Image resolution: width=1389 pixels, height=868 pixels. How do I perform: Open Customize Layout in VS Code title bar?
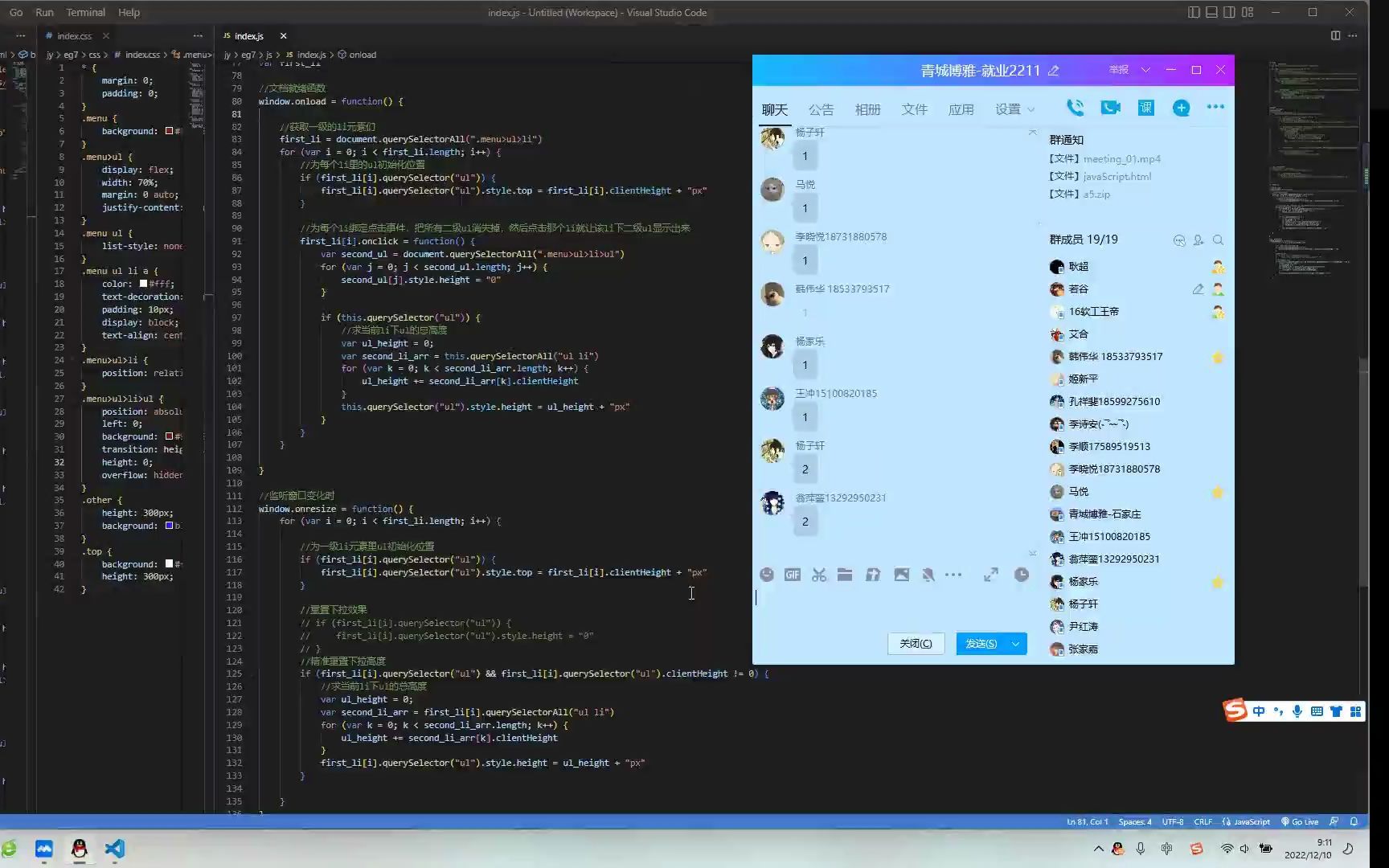1248,12
